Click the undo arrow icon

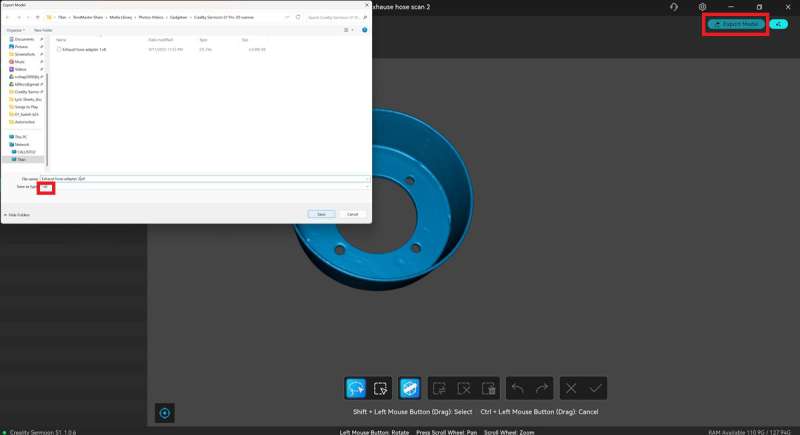(x=517, y=388)
